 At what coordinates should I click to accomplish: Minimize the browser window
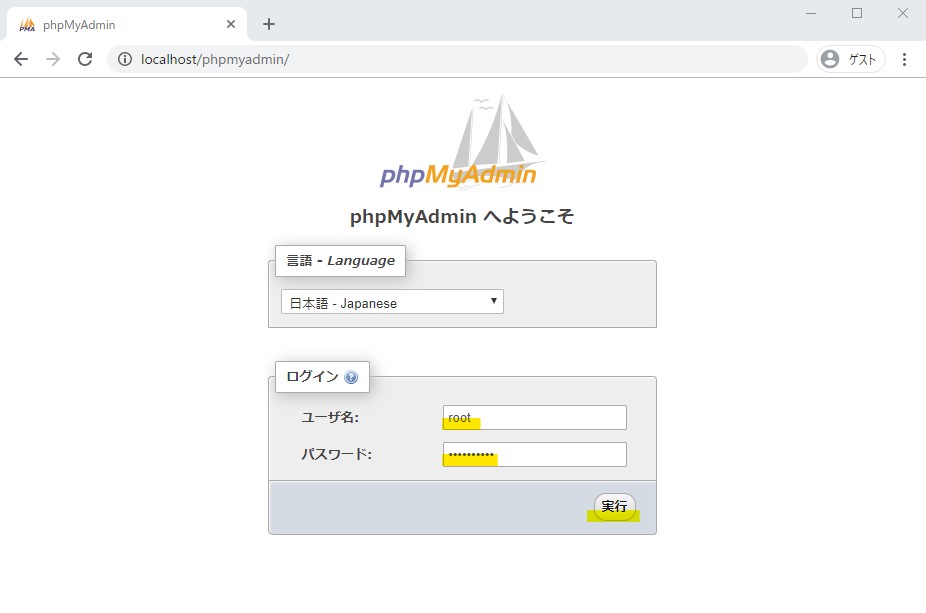point(811,13)
